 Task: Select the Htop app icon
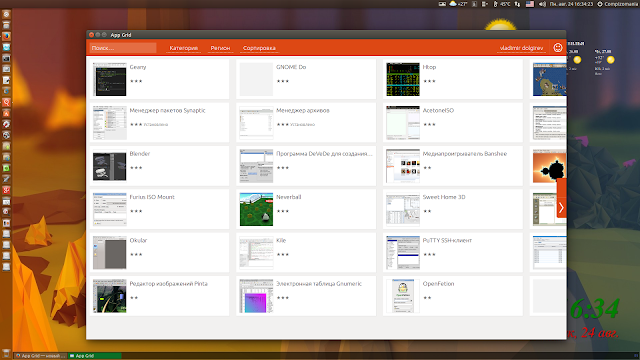403,79
